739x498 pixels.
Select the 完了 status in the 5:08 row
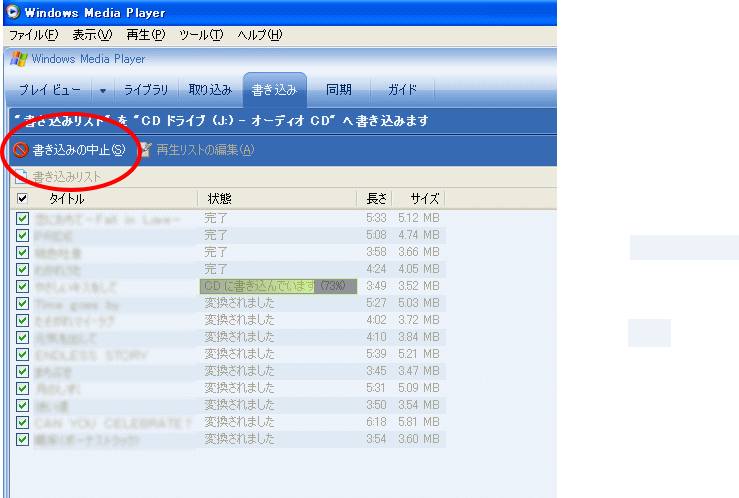pos(216,235)
